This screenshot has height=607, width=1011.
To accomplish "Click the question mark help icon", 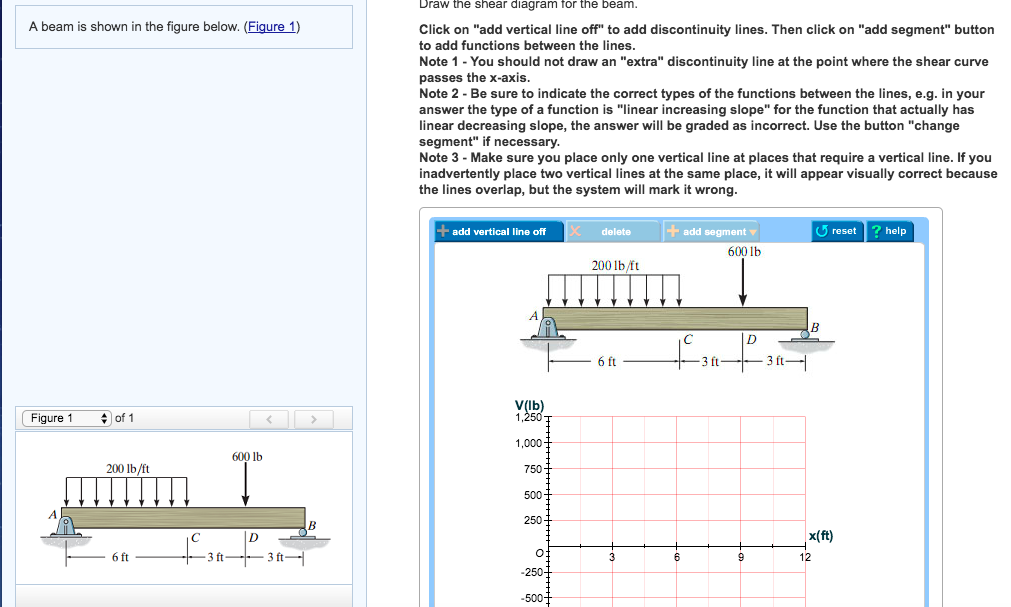I will (878, 231).
